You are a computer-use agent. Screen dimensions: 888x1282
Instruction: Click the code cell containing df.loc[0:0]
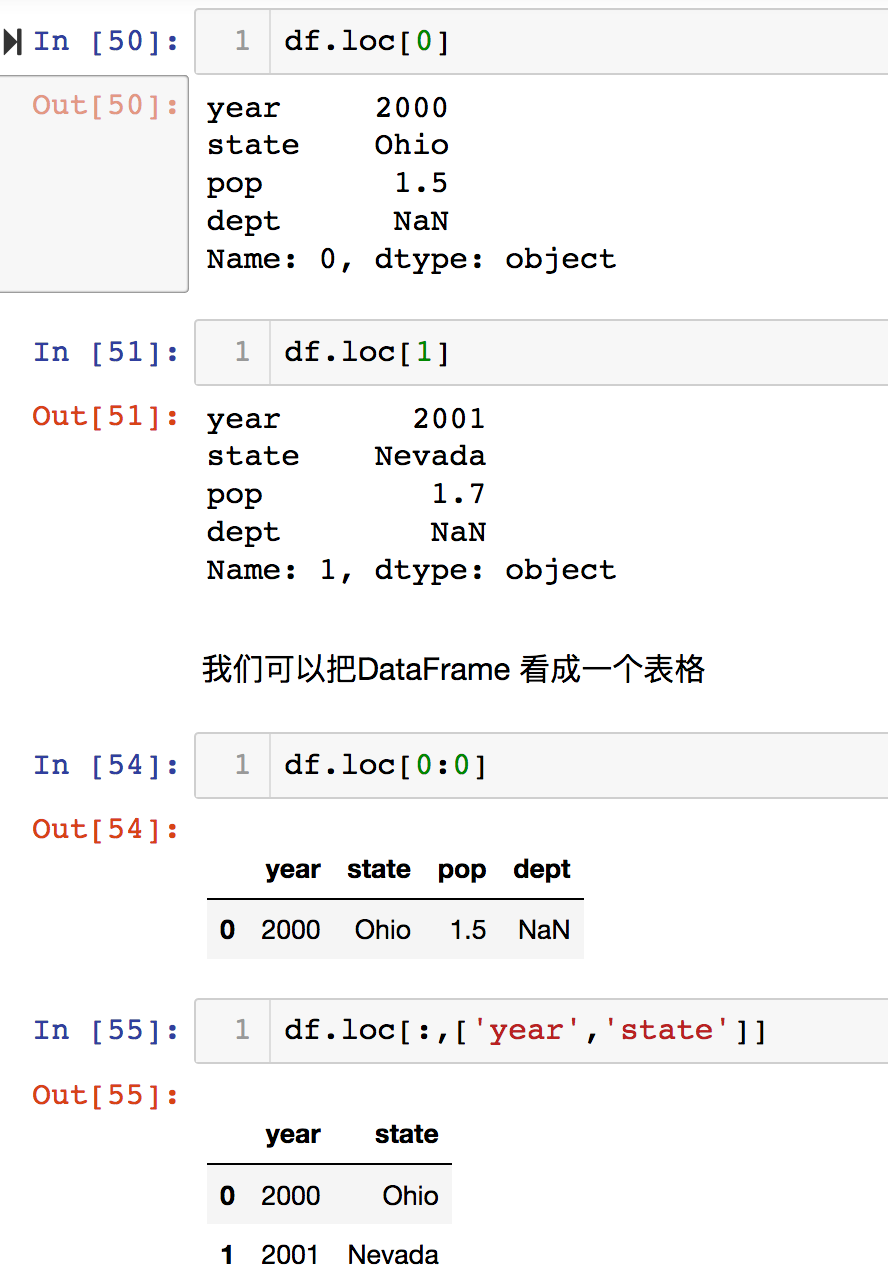point(541,765)
